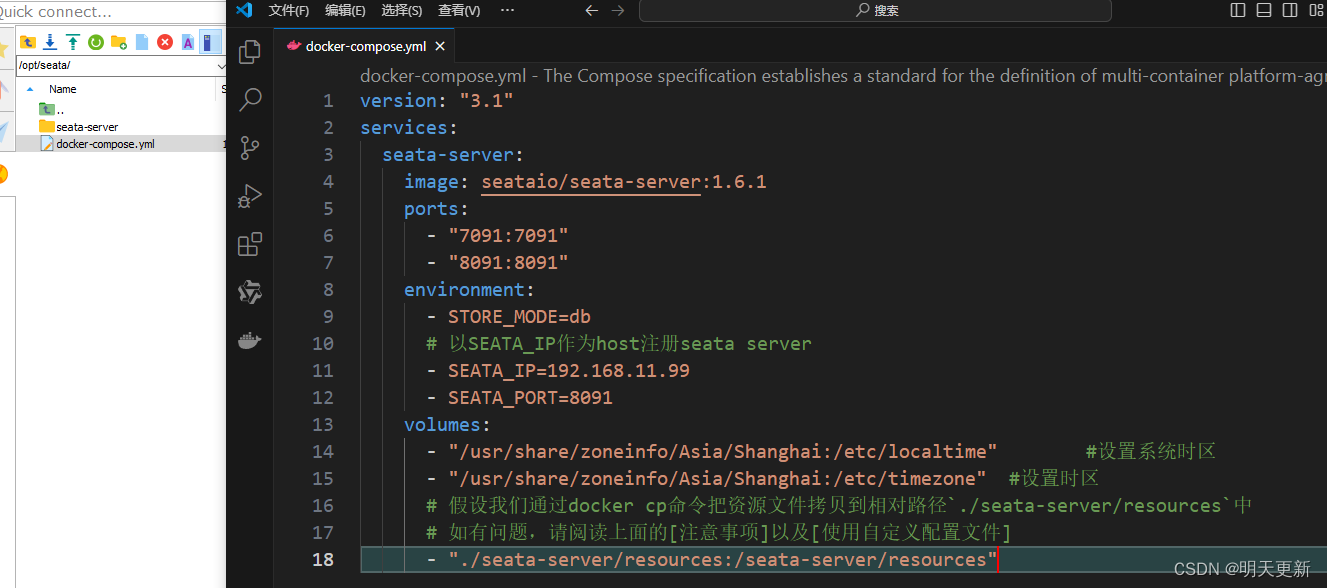This screenshot has height=588, width=1327.
Task: Create a new folder using the new-folder icon
Action: [119, 42]
